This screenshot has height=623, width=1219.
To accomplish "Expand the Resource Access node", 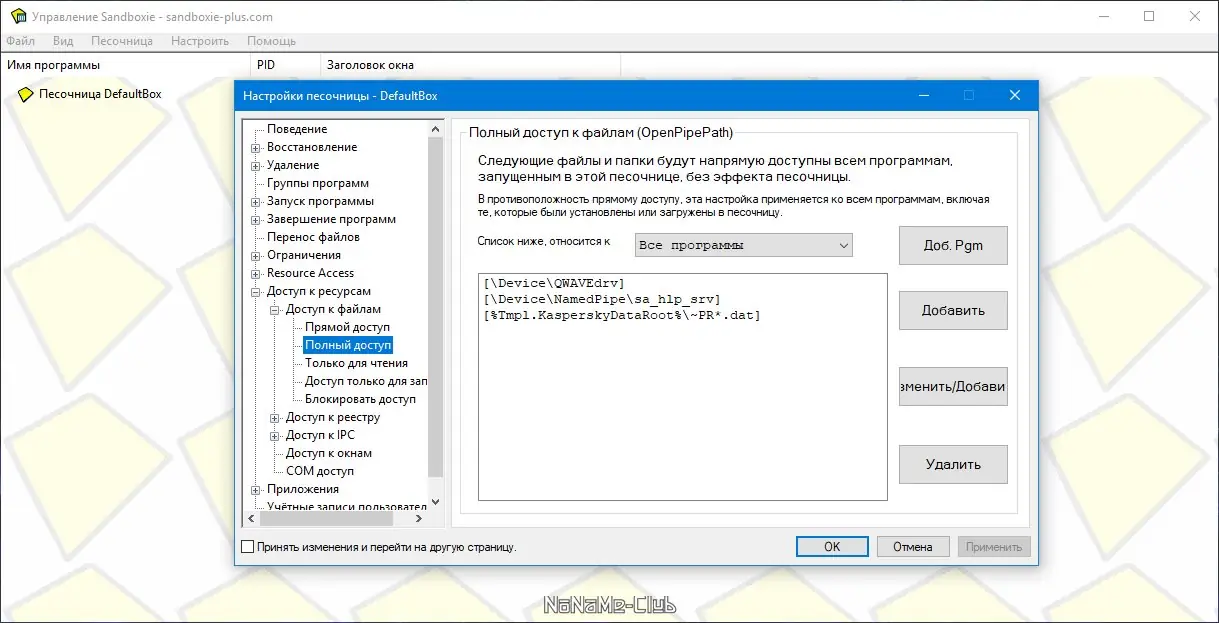I will pos(256,273).
